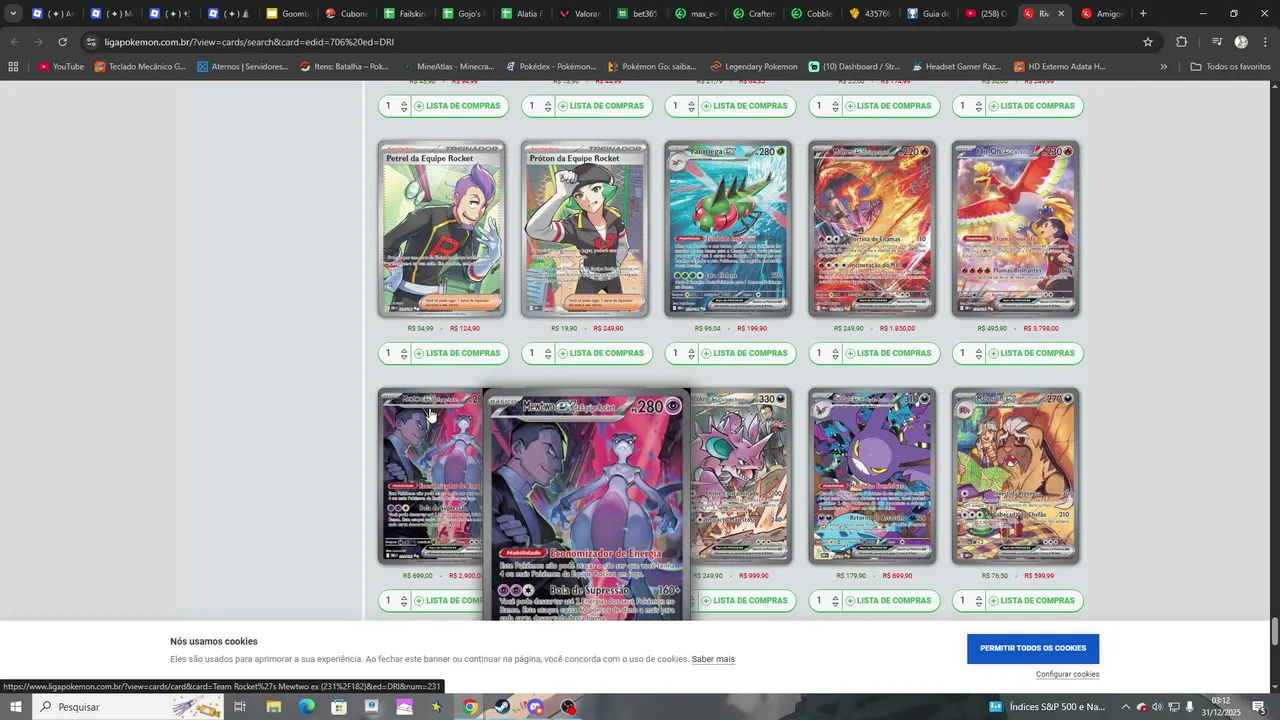Add Petrel card to Lista de Compras
The width and height of the screenshot is (1280, 720).
(x=460, y=353)
